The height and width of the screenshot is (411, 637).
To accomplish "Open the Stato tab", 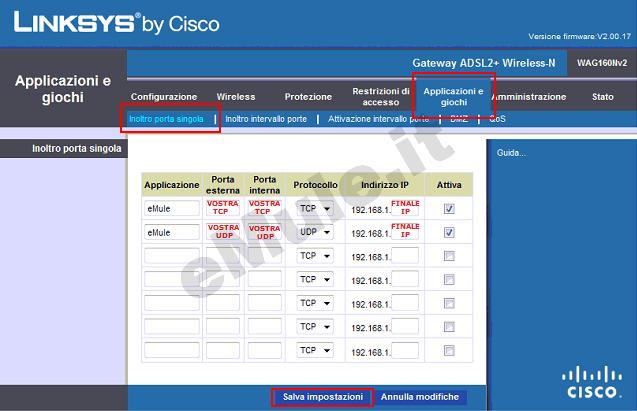I will [x=602, y=97].
